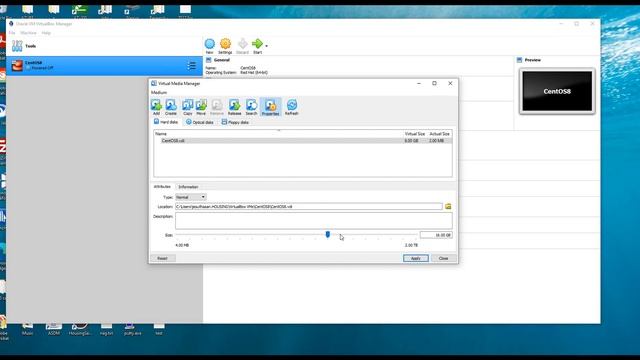Click the General section icon
This screenshot has height=360, width=640.
[209, 60]
